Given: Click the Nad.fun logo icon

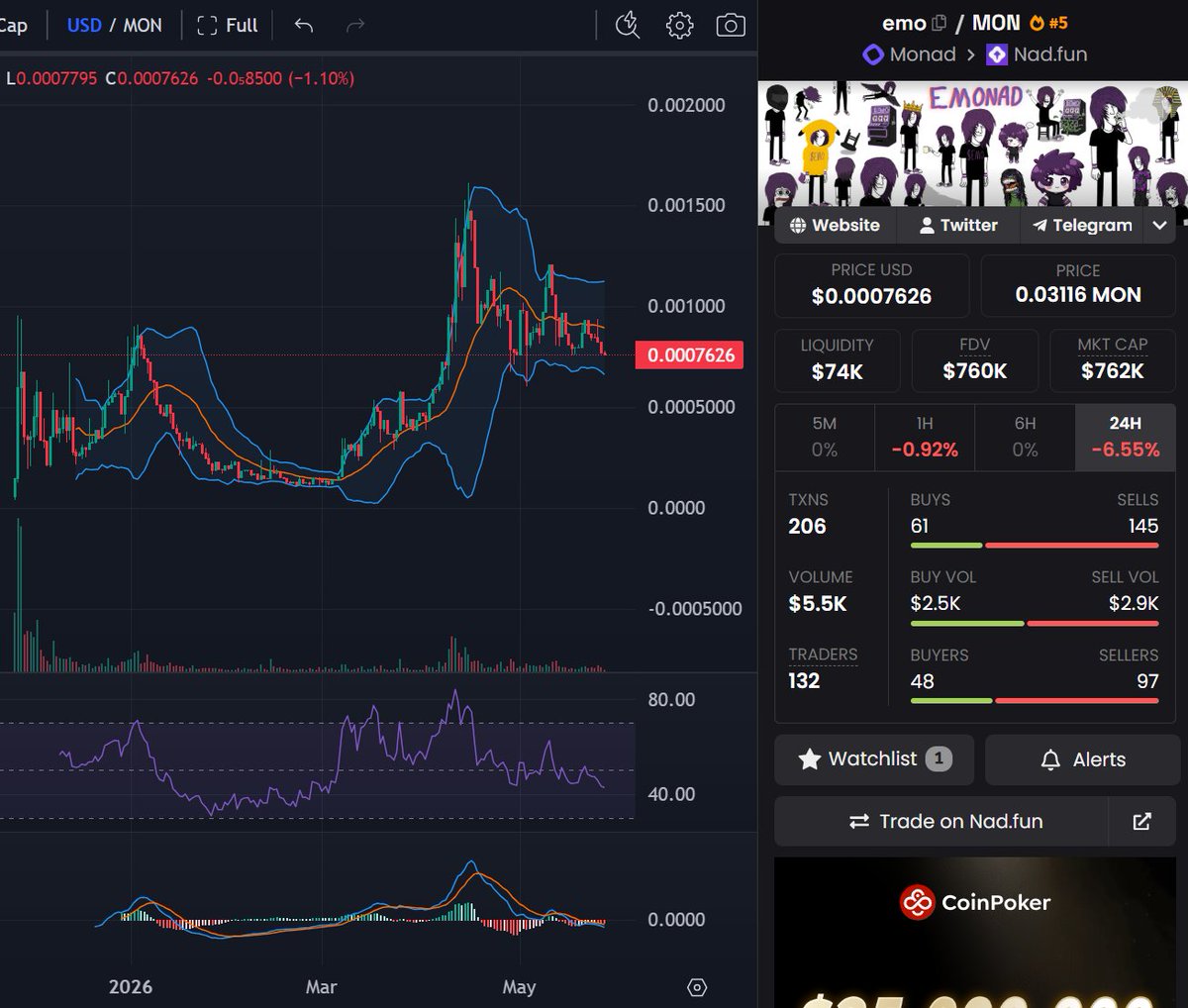Looking at the screenshot, I should click(997, 54).
